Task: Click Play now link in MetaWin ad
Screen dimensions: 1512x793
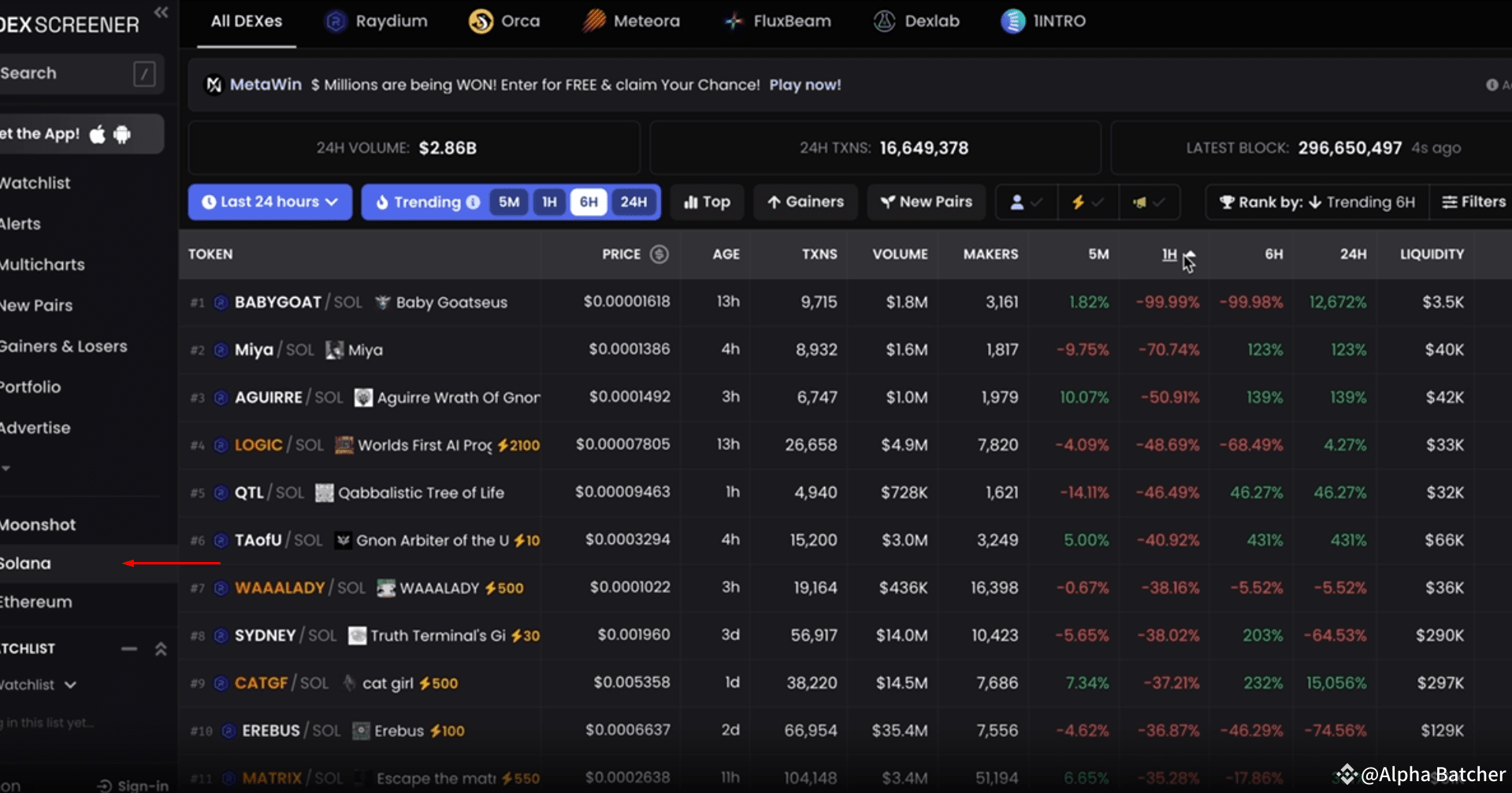Action: [804, 85]
